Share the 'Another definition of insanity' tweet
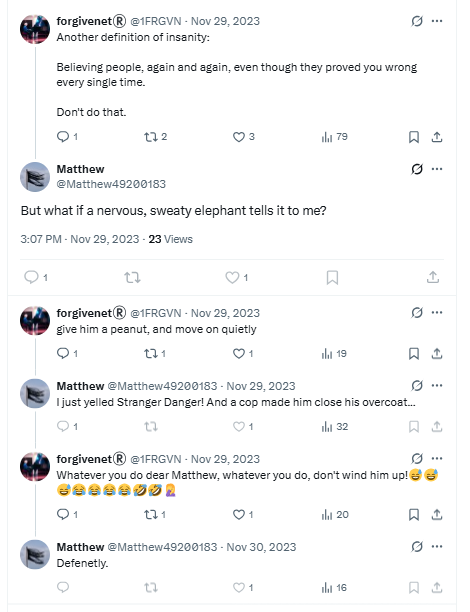 (x=437, y=137)
